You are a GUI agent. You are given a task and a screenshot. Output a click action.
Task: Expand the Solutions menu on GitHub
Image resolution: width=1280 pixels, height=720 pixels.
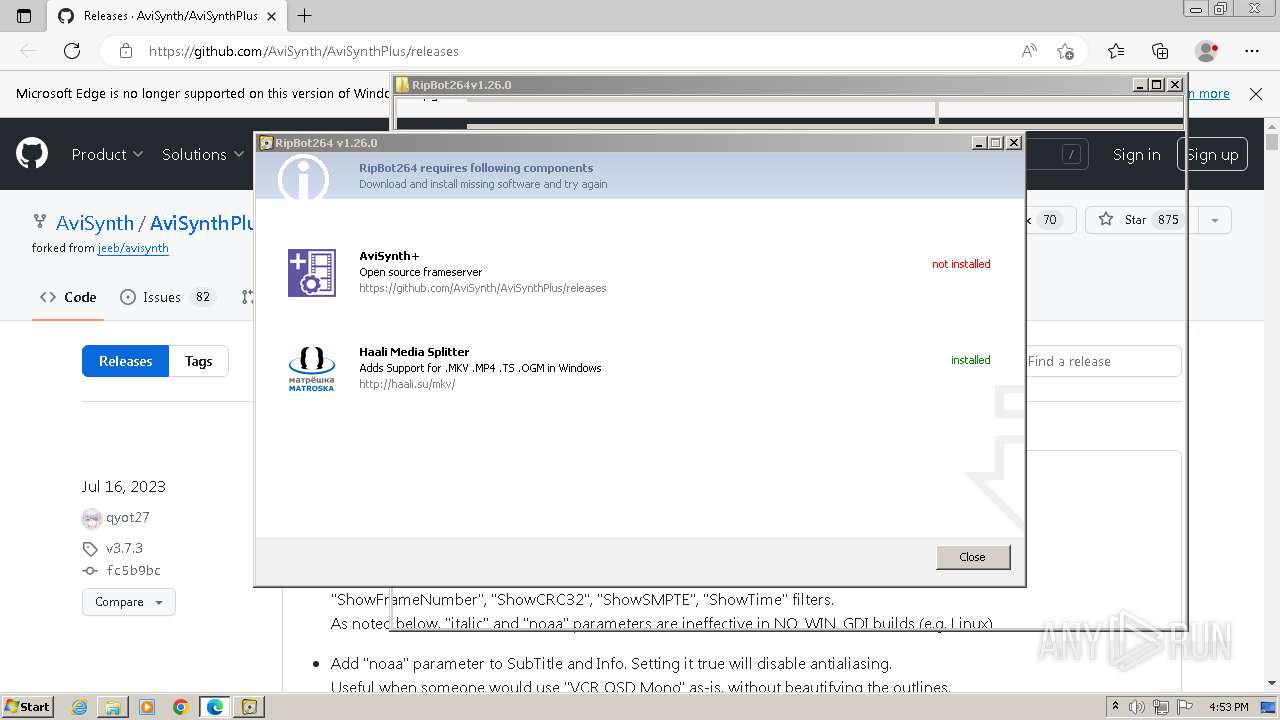coord(203,154)
